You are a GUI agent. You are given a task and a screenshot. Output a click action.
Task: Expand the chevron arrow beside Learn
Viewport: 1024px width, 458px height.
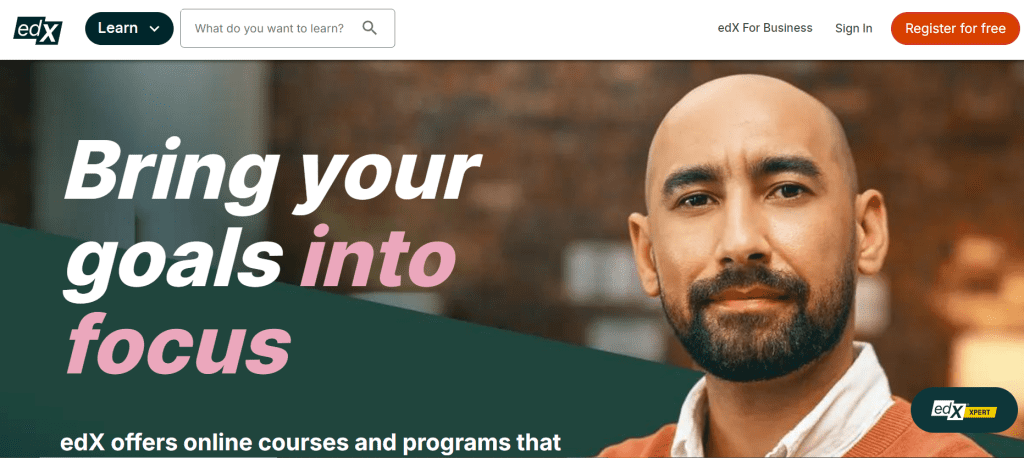tap(155, 29)
